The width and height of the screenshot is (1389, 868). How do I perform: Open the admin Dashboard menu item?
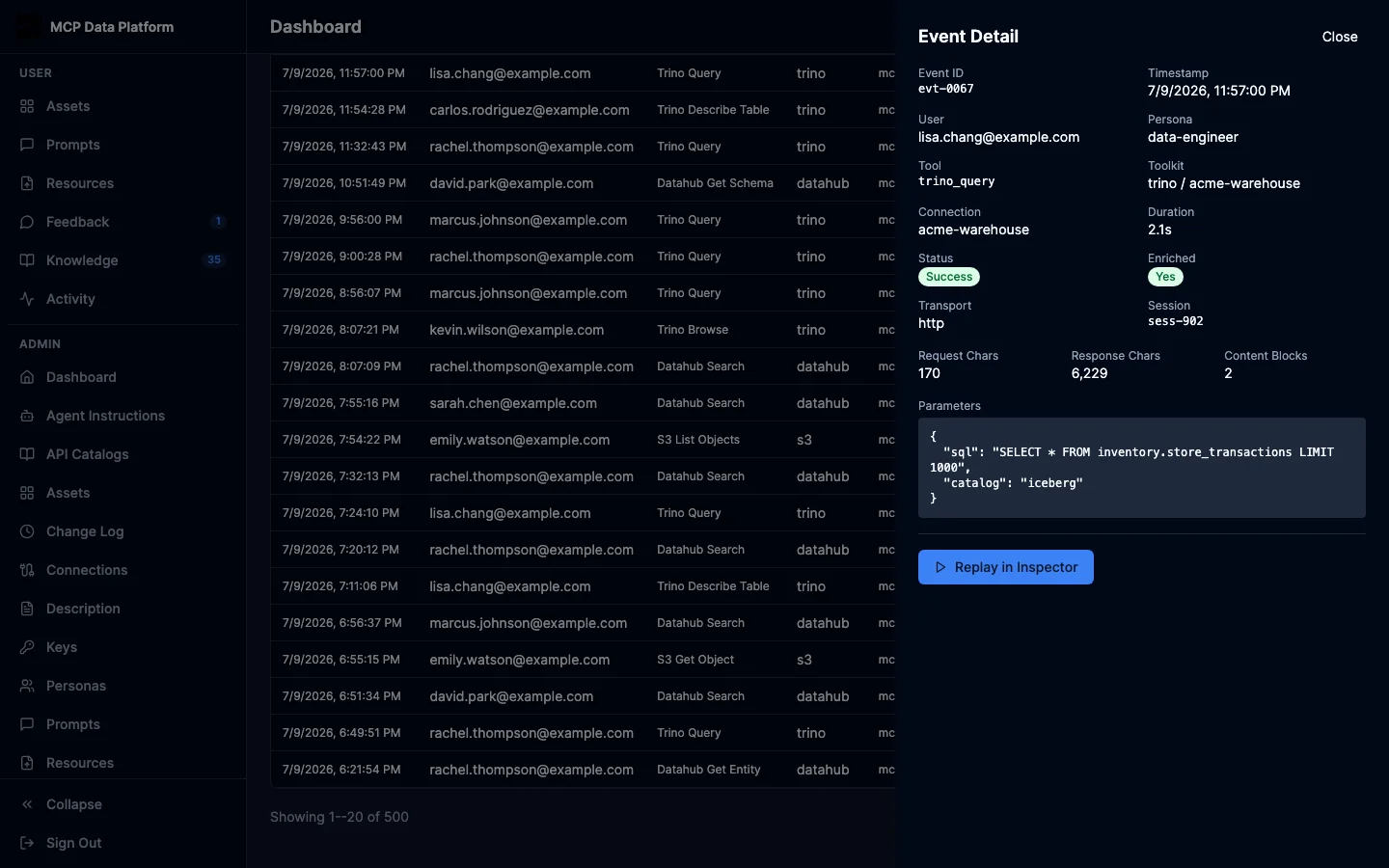(x=123, y=377)
